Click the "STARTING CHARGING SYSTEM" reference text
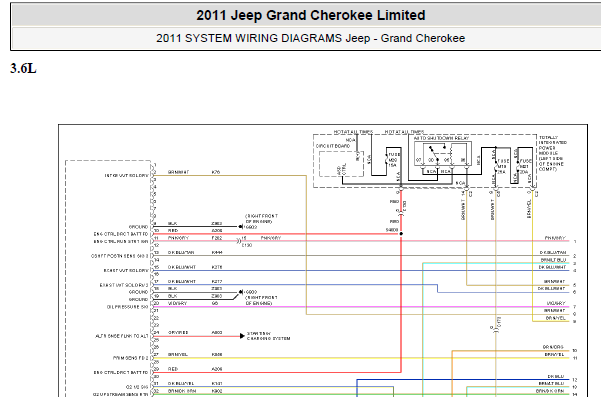 pyautogui.click(x=268, y=336)
